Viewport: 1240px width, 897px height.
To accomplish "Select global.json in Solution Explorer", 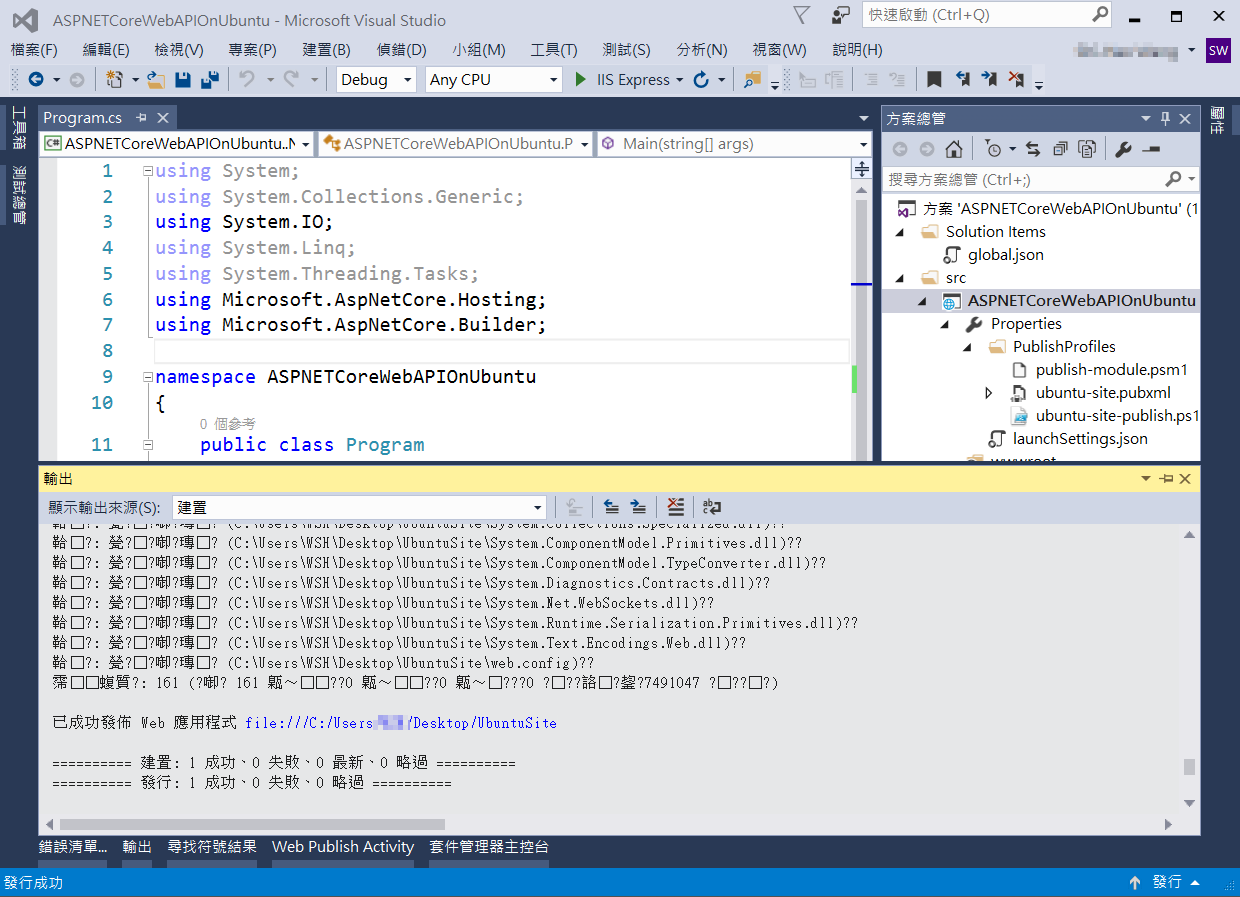I will 1005,255.
